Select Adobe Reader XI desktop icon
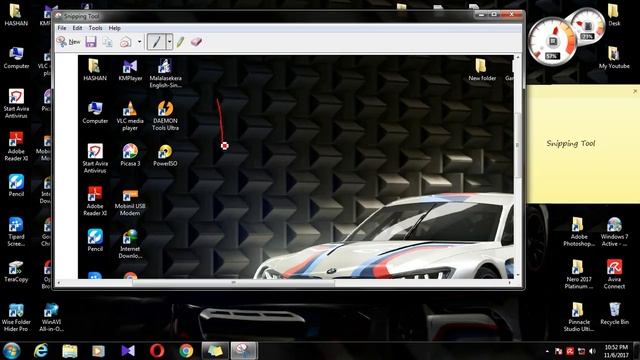 (x=16, y=146)
